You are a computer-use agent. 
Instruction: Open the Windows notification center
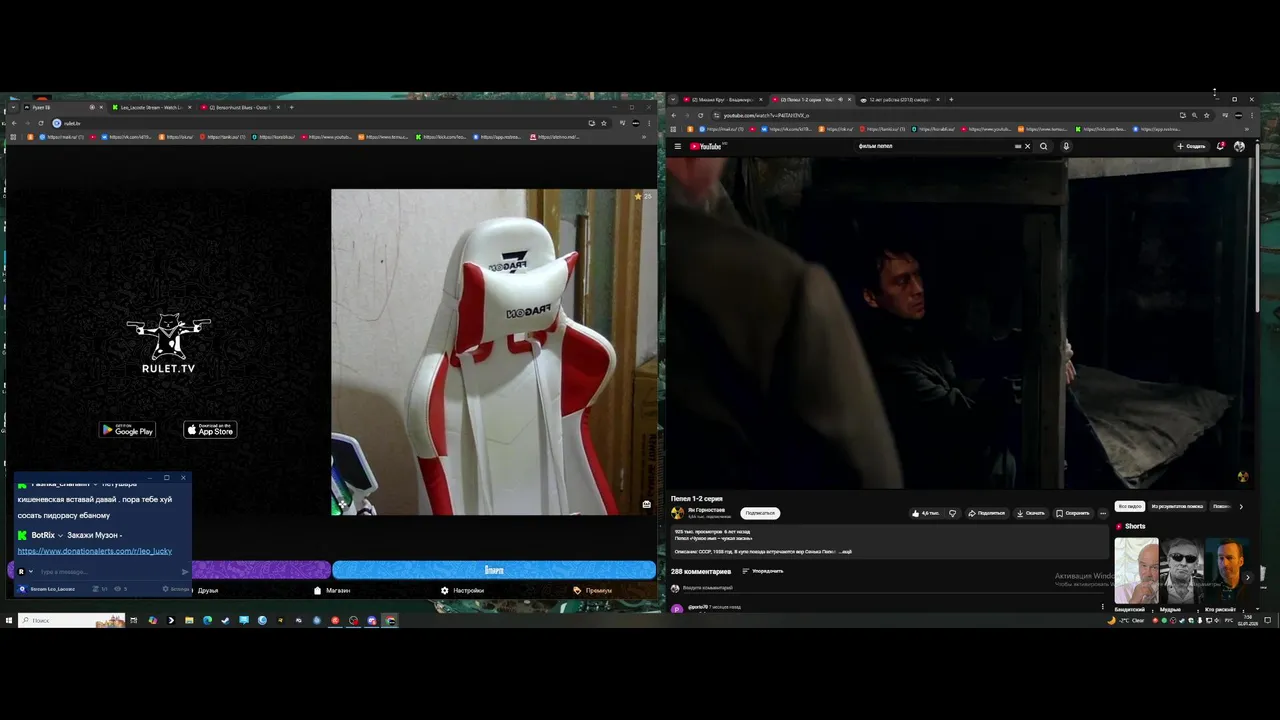(1268, 620)
